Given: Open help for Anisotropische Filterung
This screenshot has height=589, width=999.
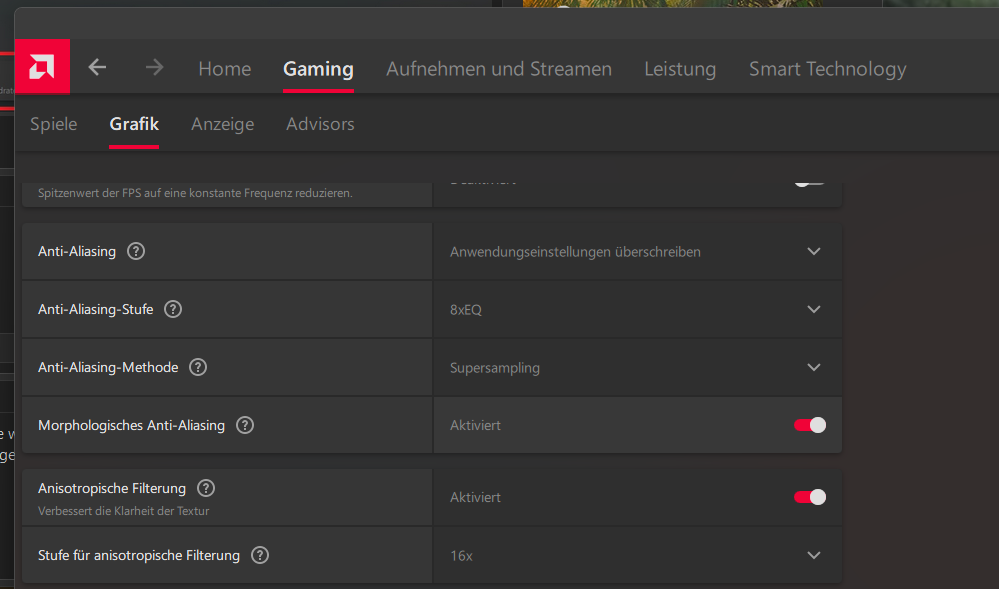Looking at the screenshot, I should tap(205, 488).
